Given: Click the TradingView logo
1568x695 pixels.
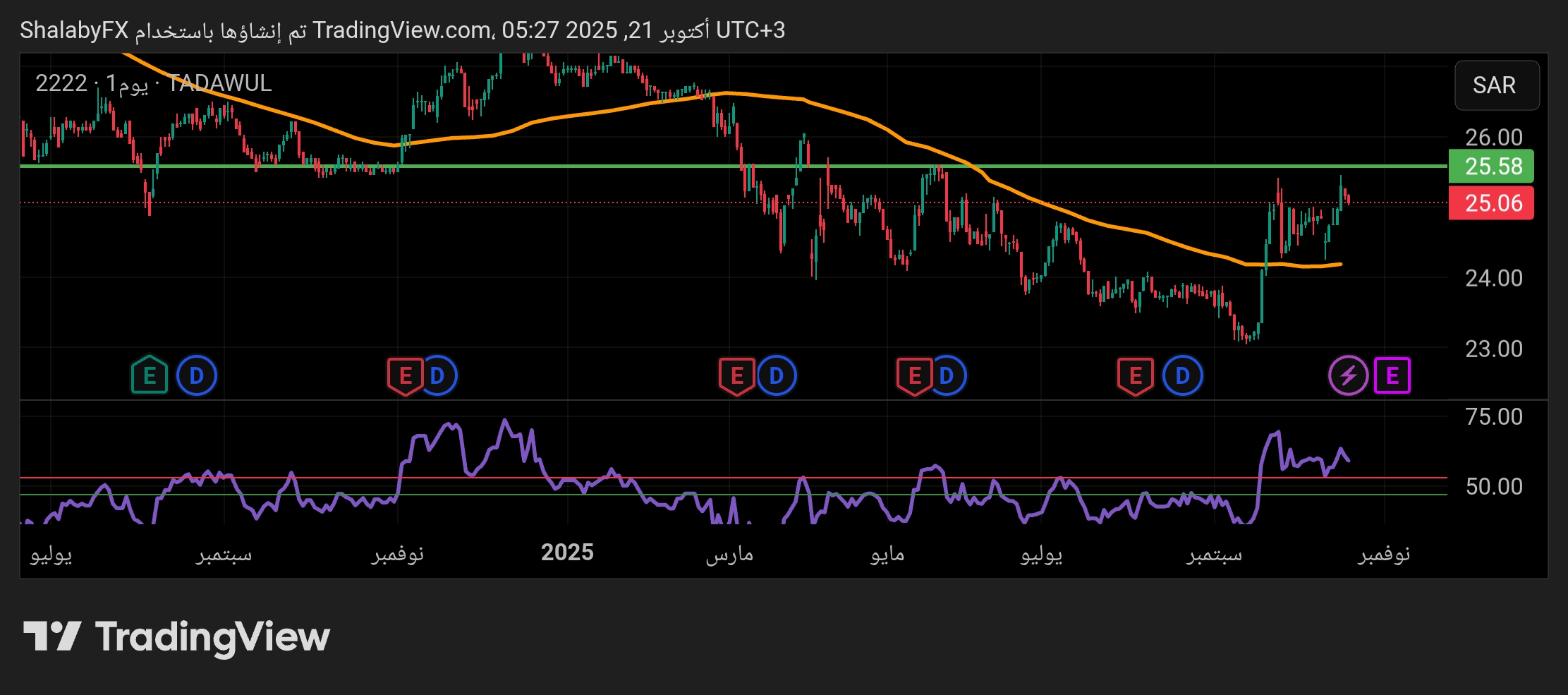Looking at the screenshot, I should tap(176, 636).
